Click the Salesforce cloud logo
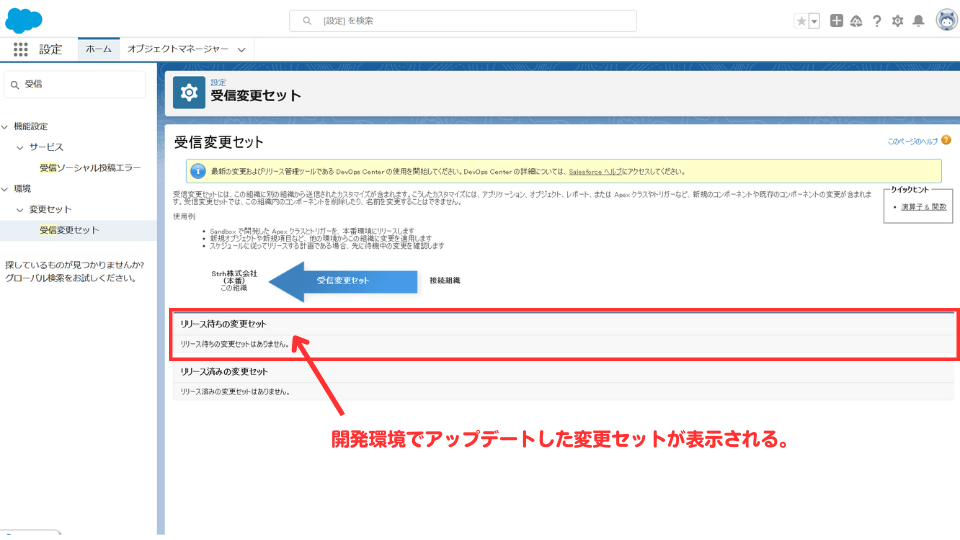 coord(24,20)
